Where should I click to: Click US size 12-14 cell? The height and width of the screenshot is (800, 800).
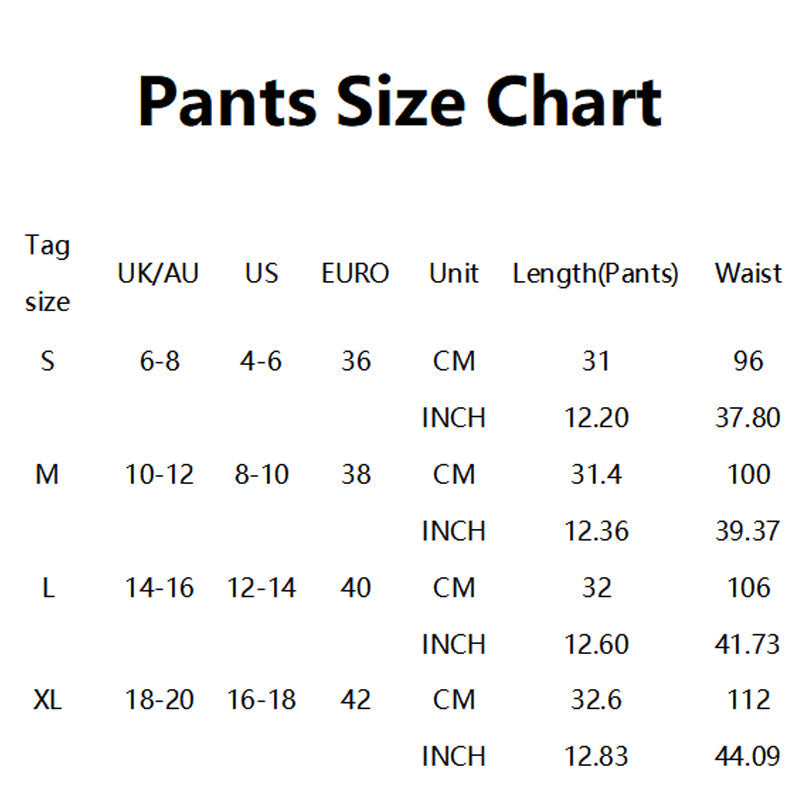(261, 587)
